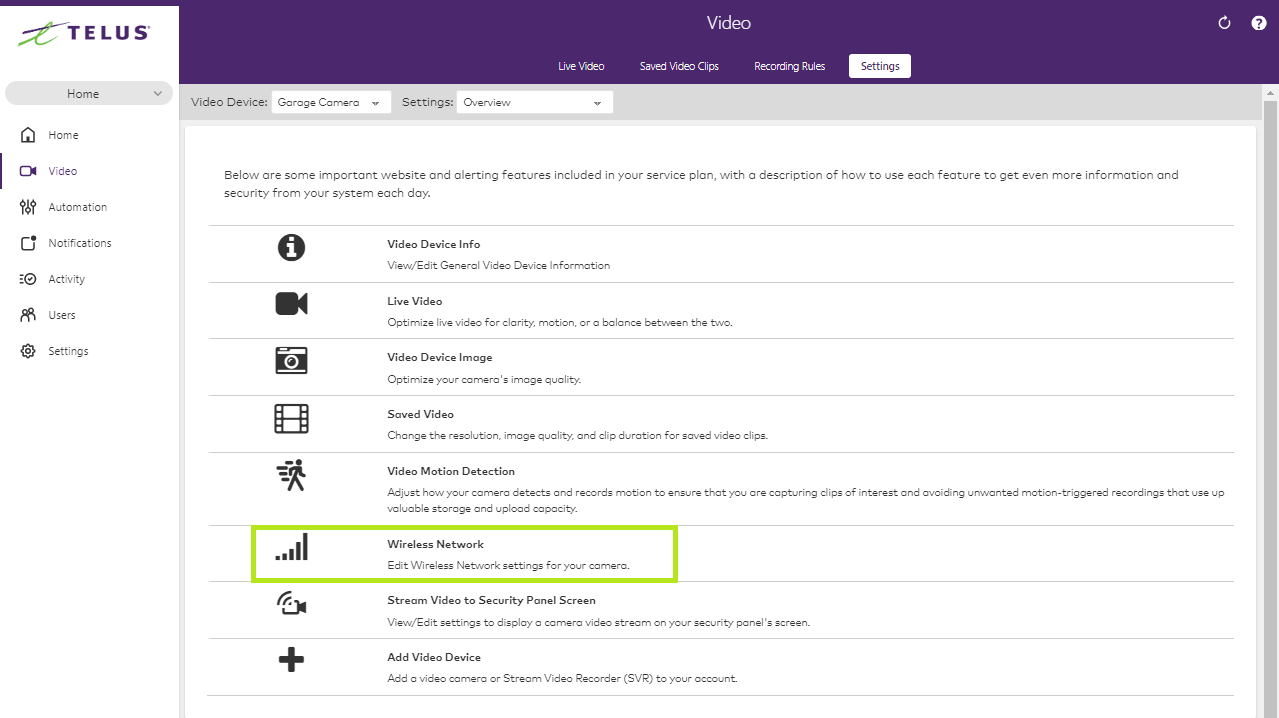Click the refresh icon in header
The image size is (1279, 718).
coord(1224,23)
